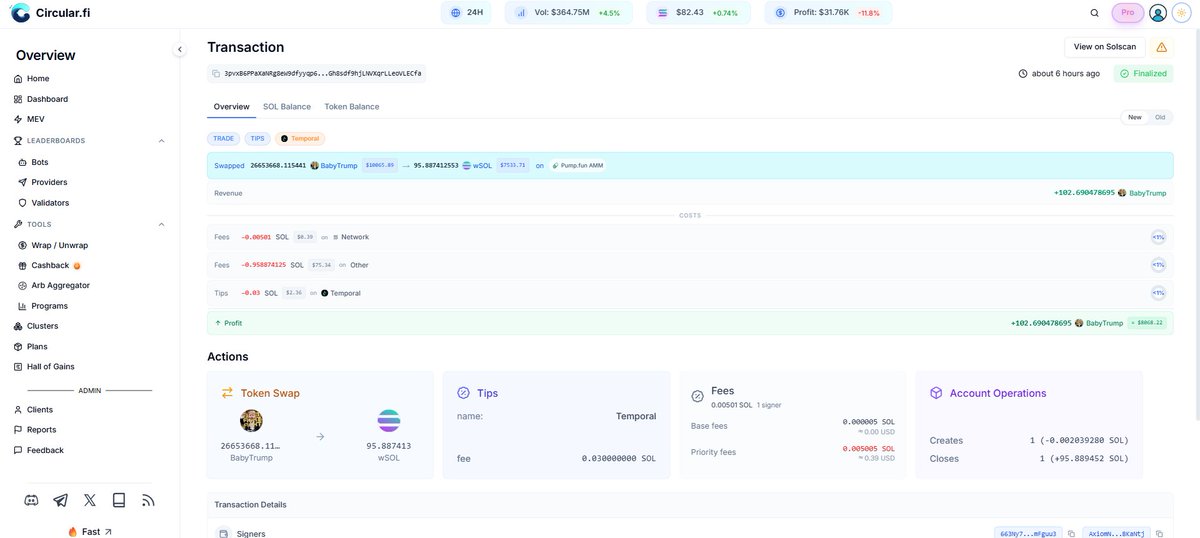Viewport: 1200px width, 538px height.
Task: Switch to the SOL Balance tab
Action: click(x=287, y=106)
